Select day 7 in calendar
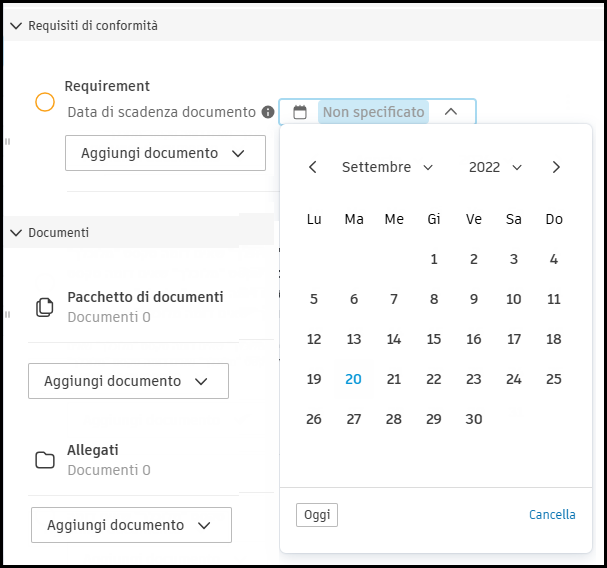 point(394,299)
